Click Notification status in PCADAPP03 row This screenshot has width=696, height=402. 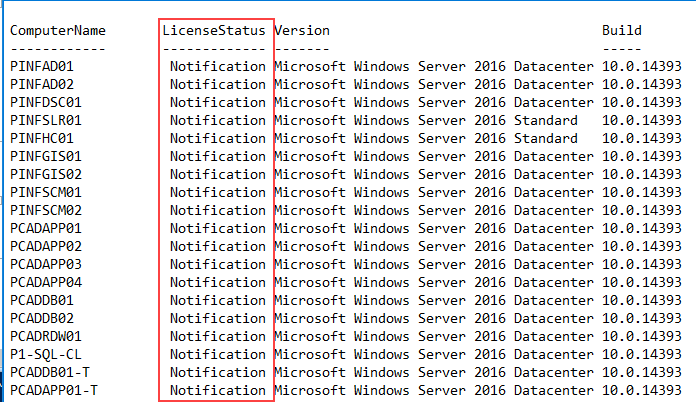tap(218, 264)
